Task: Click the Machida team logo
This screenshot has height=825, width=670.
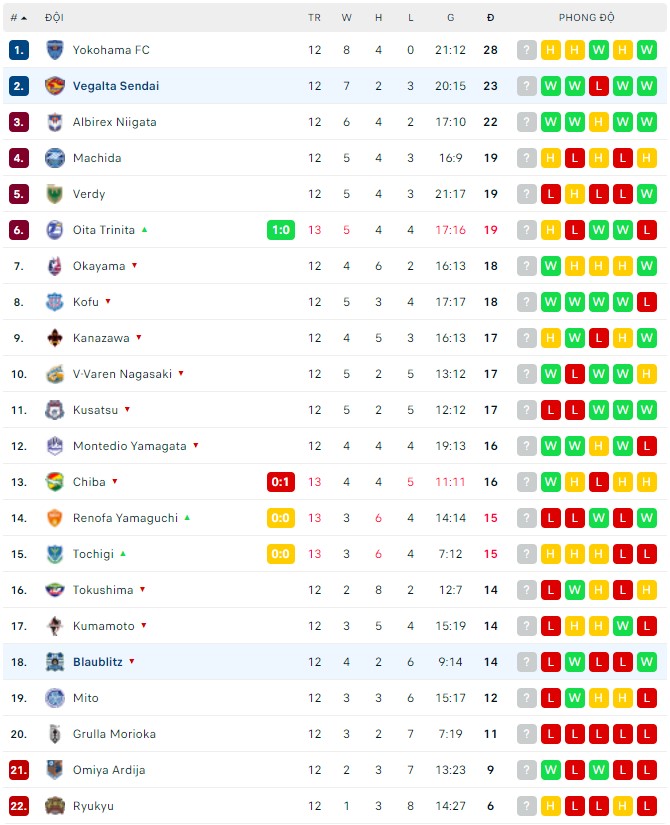Action: (54, 158)
